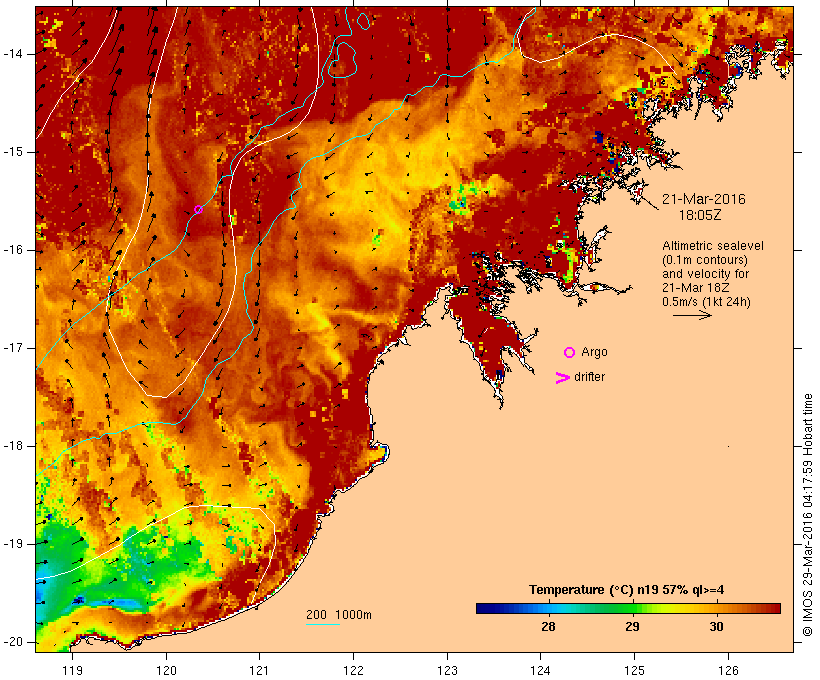Click the colorbar '29' tick label
Image resolution: width=820 pixels, height=680 pixels.
[x=632, y=627]
